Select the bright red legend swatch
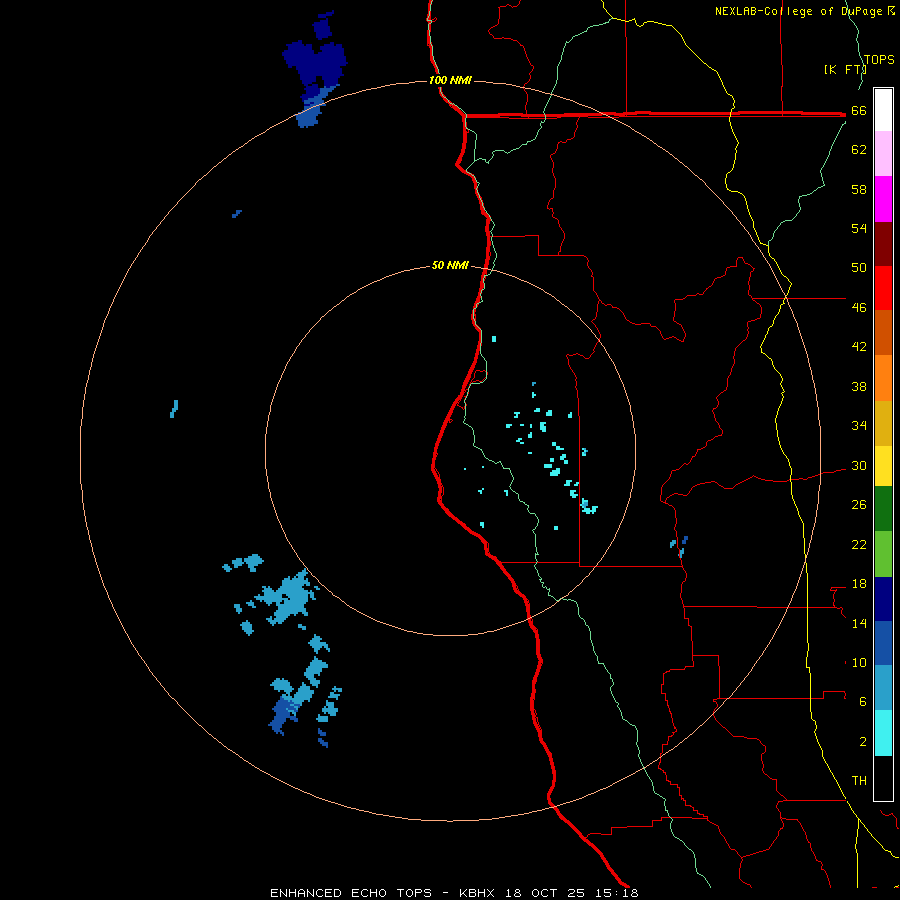The width and height of the screenshot is (900, 900). pyautogui.click(x=883, y=288)
